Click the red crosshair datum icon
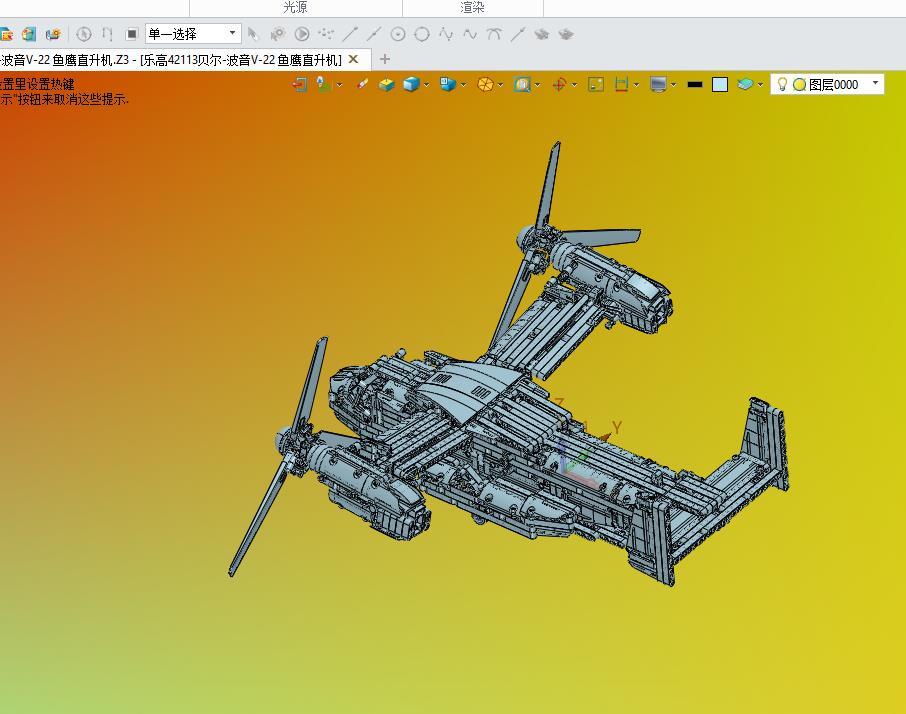906x714 pixels. tap(559, 85)
